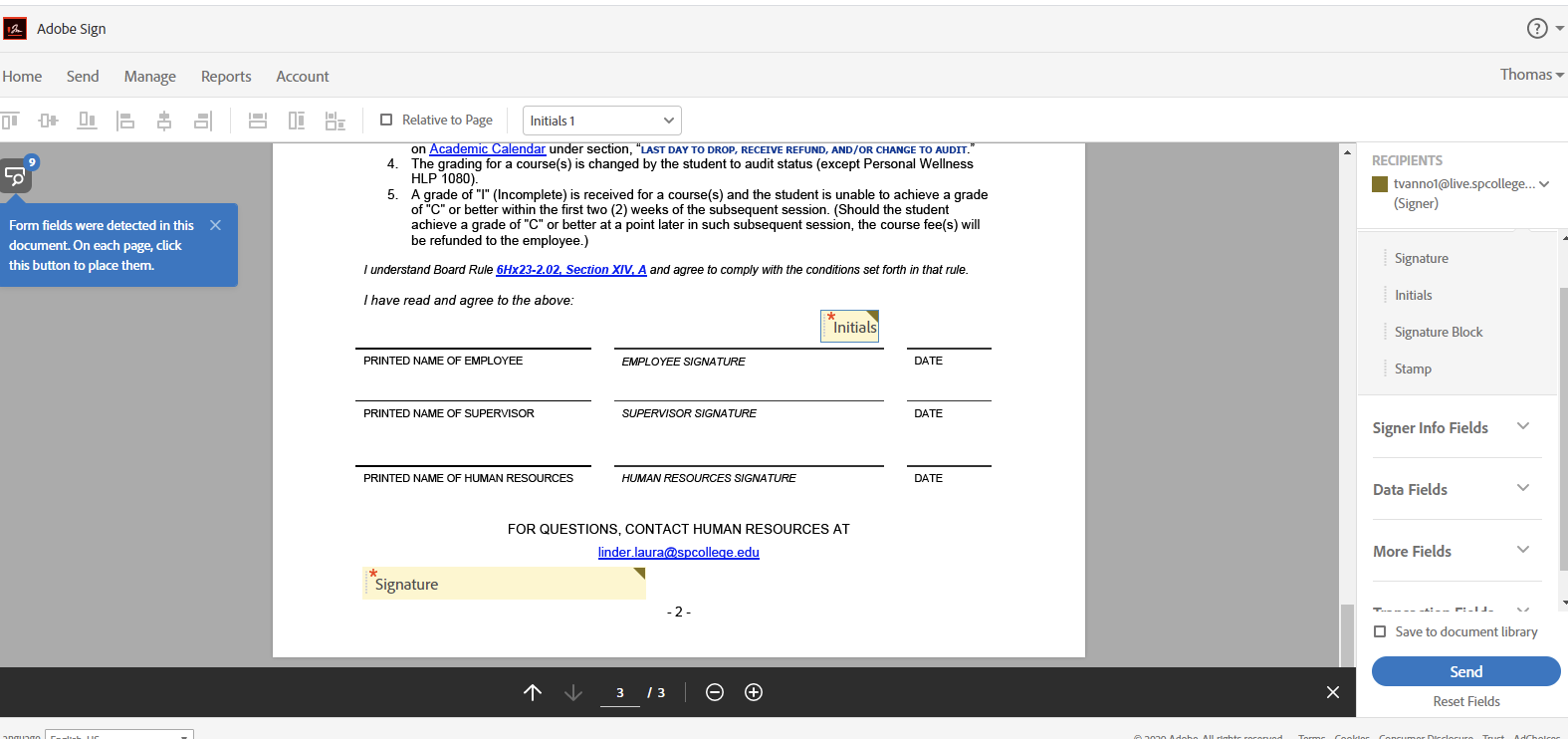This screenshot has width=1568, height=739.
Task: Click the align top edges icon
Action: (10, 121)
